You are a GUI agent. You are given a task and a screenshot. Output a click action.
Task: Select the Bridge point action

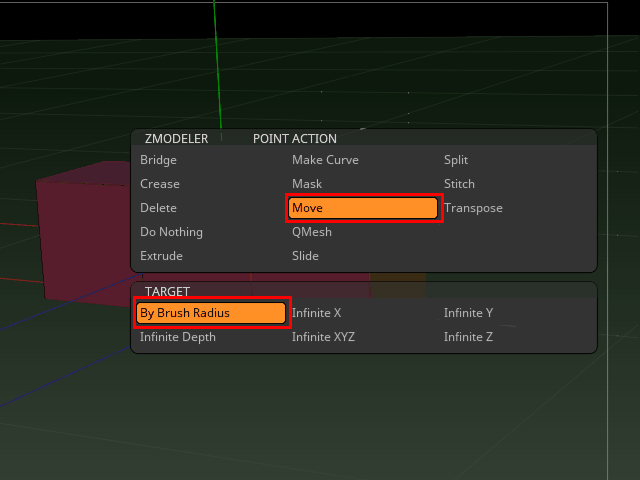pos(158,160)
